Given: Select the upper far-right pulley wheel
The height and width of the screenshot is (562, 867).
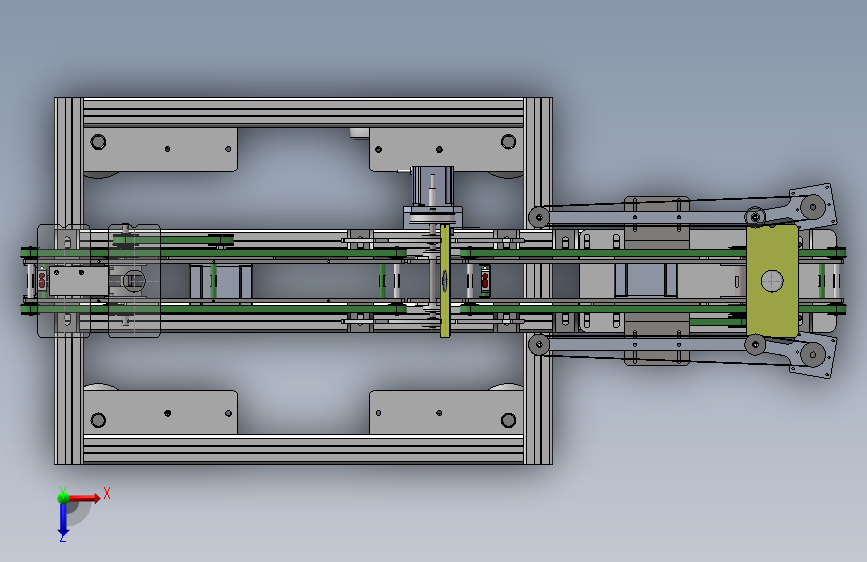Looking at the screenshot, I should pyautogui.click(x=813, y=207).
